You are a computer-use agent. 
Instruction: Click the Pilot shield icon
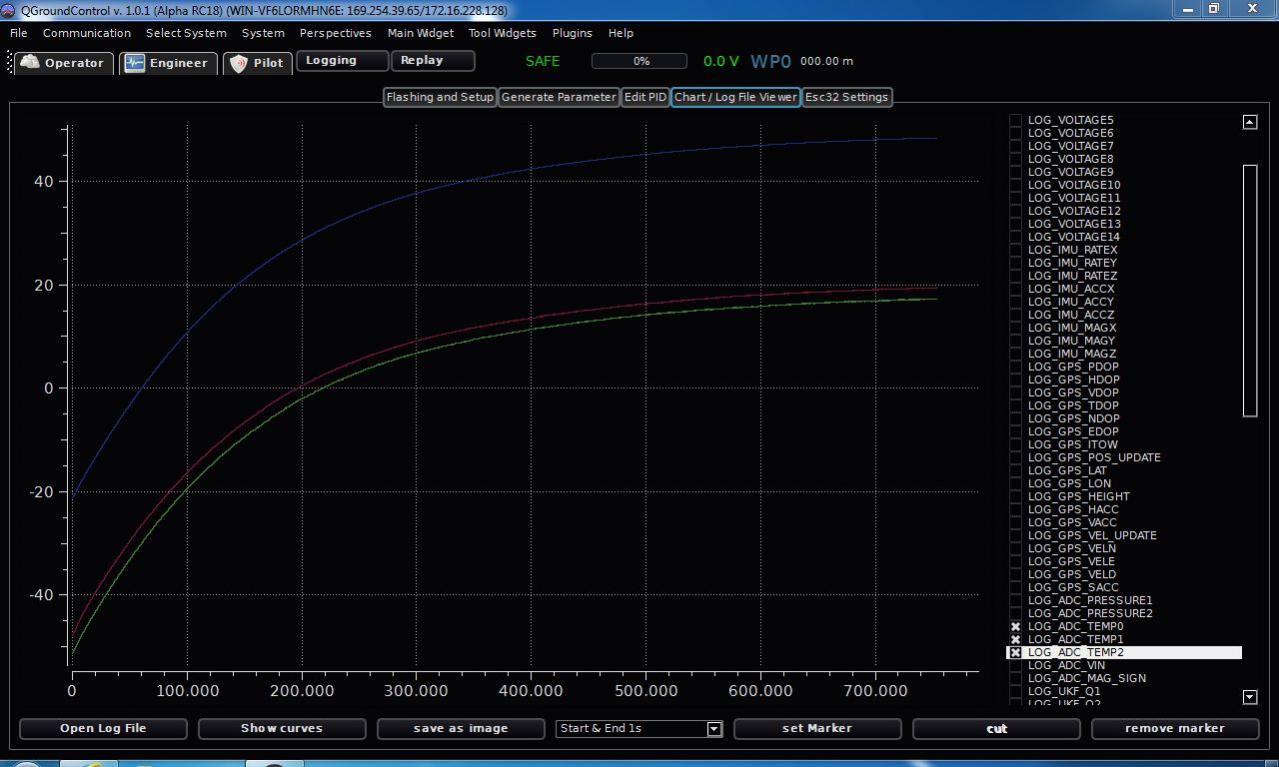tap(238, 63)
